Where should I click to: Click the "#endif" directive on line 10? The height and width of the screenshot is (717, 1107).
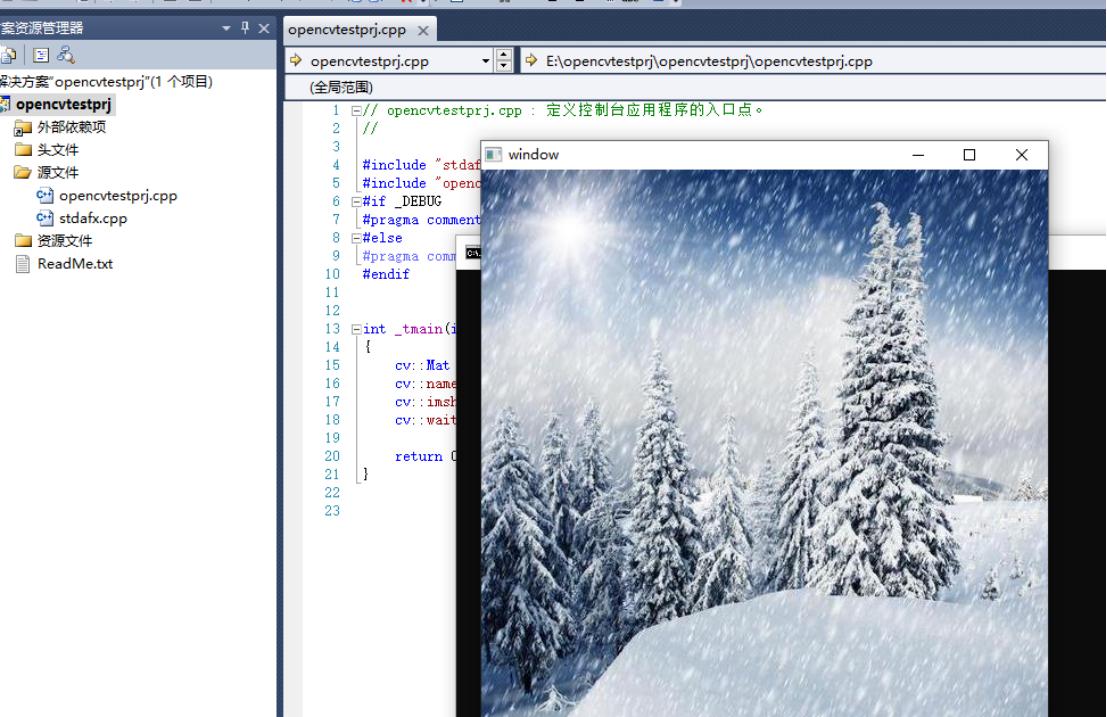pyautogui.click(x=385, y=275)
